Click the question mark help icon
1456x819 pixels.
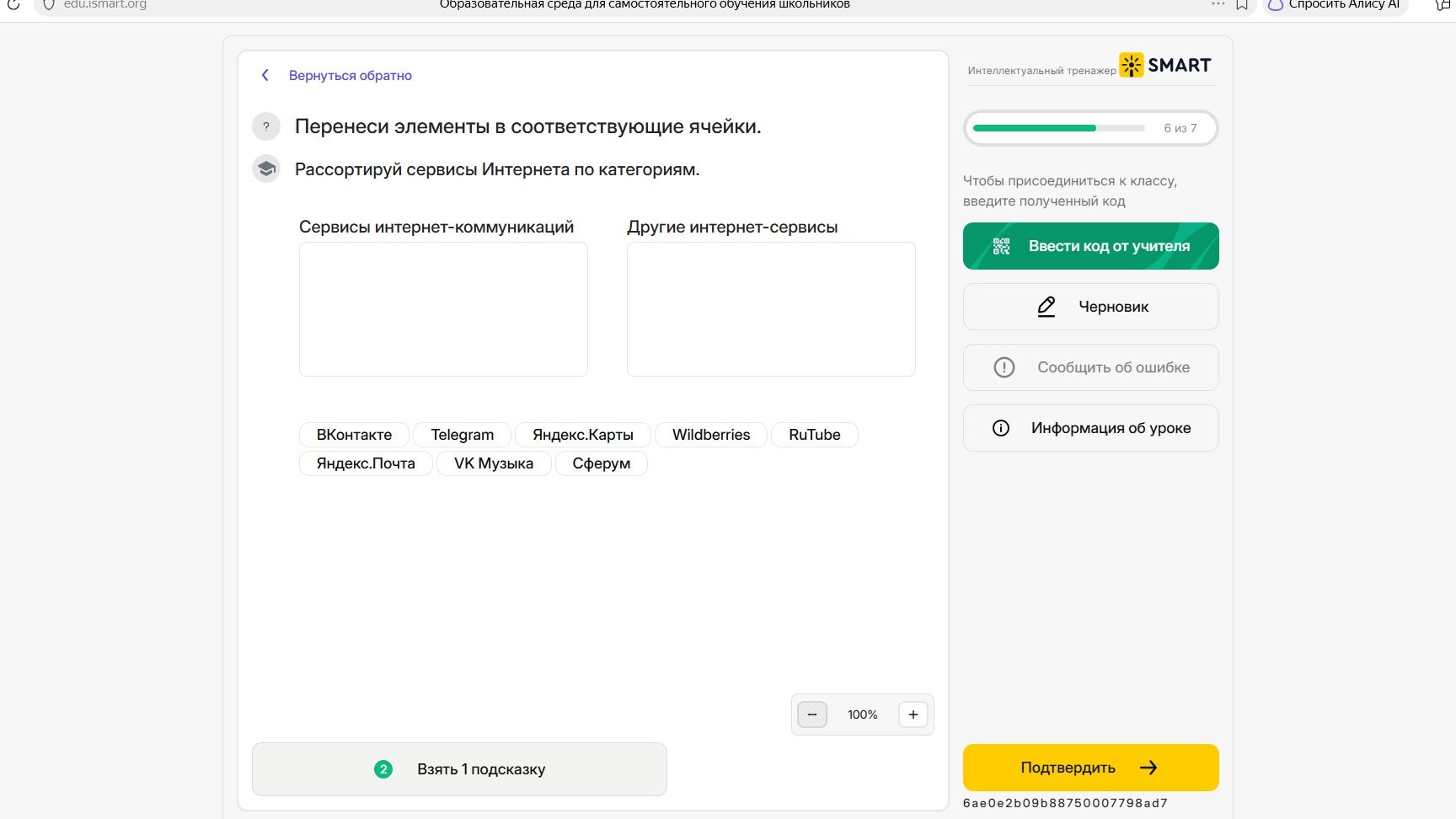pos(266,126)
